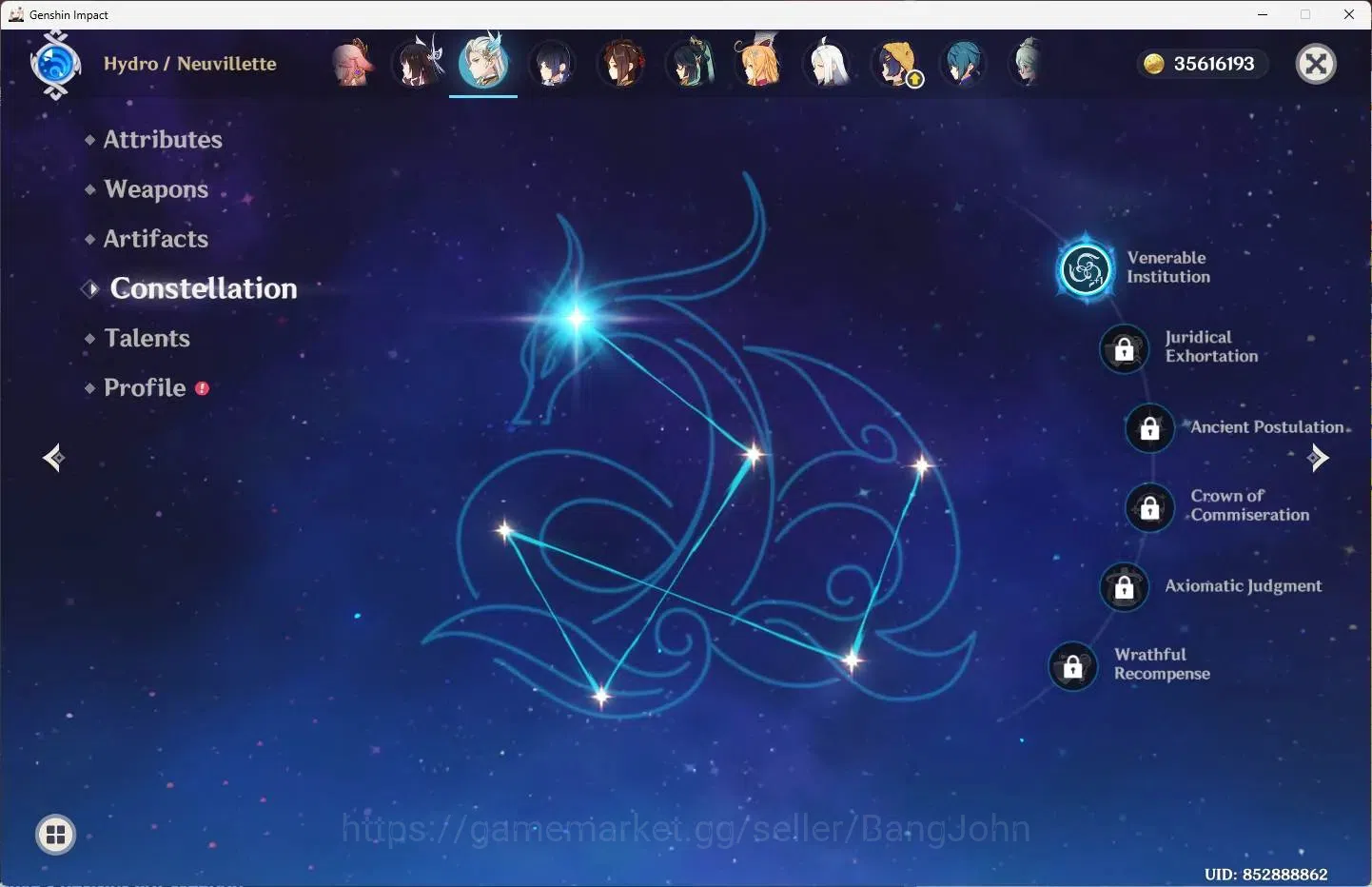The image size is (1372, 887).
Task: Click the "Ancient Postulation" label
Action: coord(1267,427)
